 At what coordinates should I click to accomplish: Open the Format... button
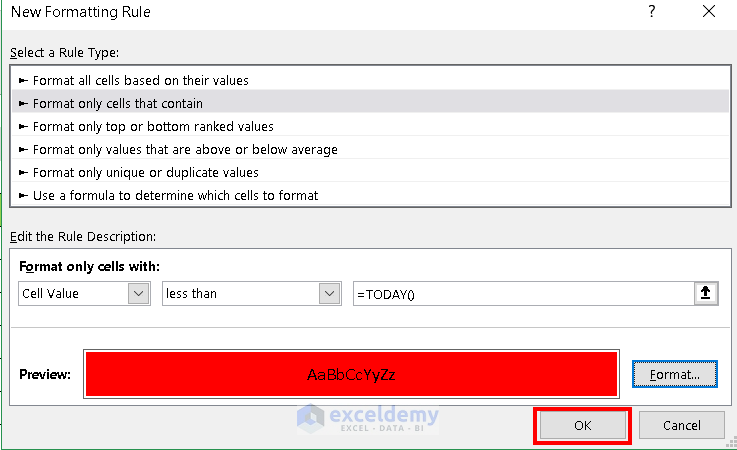click(674, 374)
